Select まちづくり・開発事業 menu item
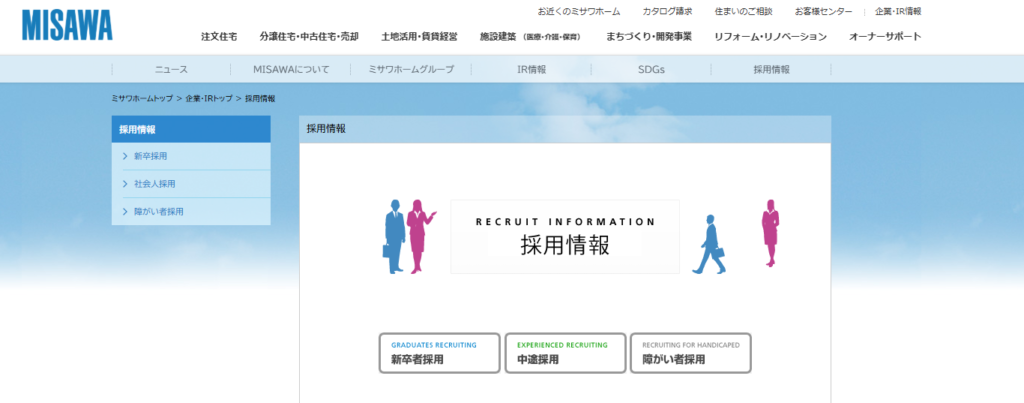The width and height of the screenshot is (1024, 403). click(648, 37)
